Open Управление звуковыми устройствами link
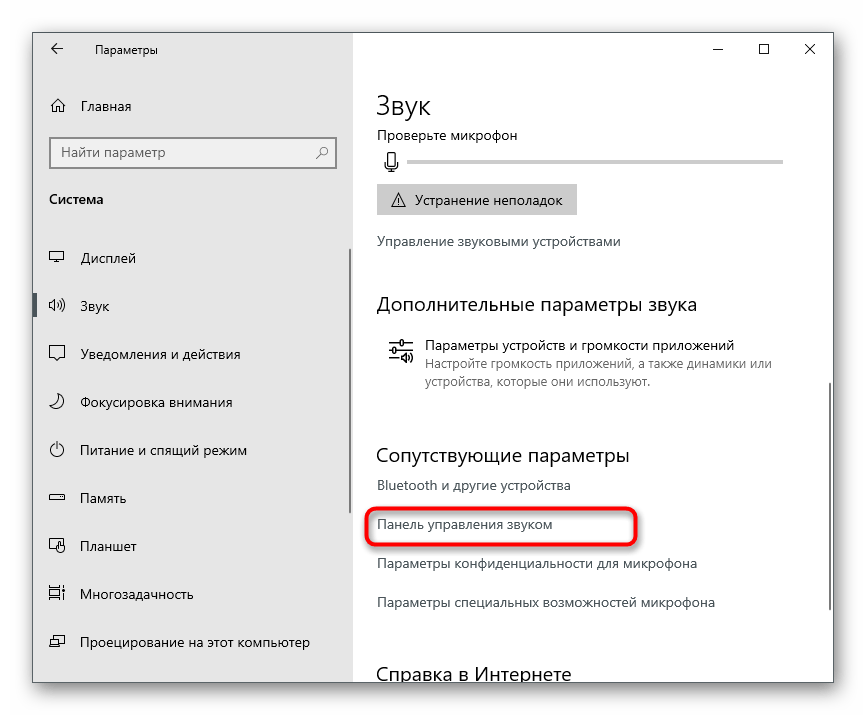866x715 pixels. (x=499, y=241)
